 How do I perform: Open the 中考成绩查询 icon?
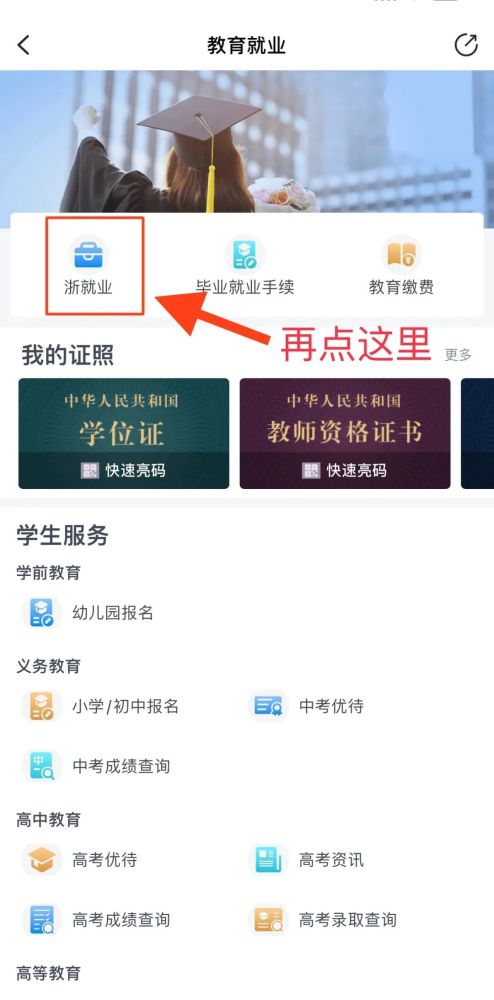click(42, 766)
